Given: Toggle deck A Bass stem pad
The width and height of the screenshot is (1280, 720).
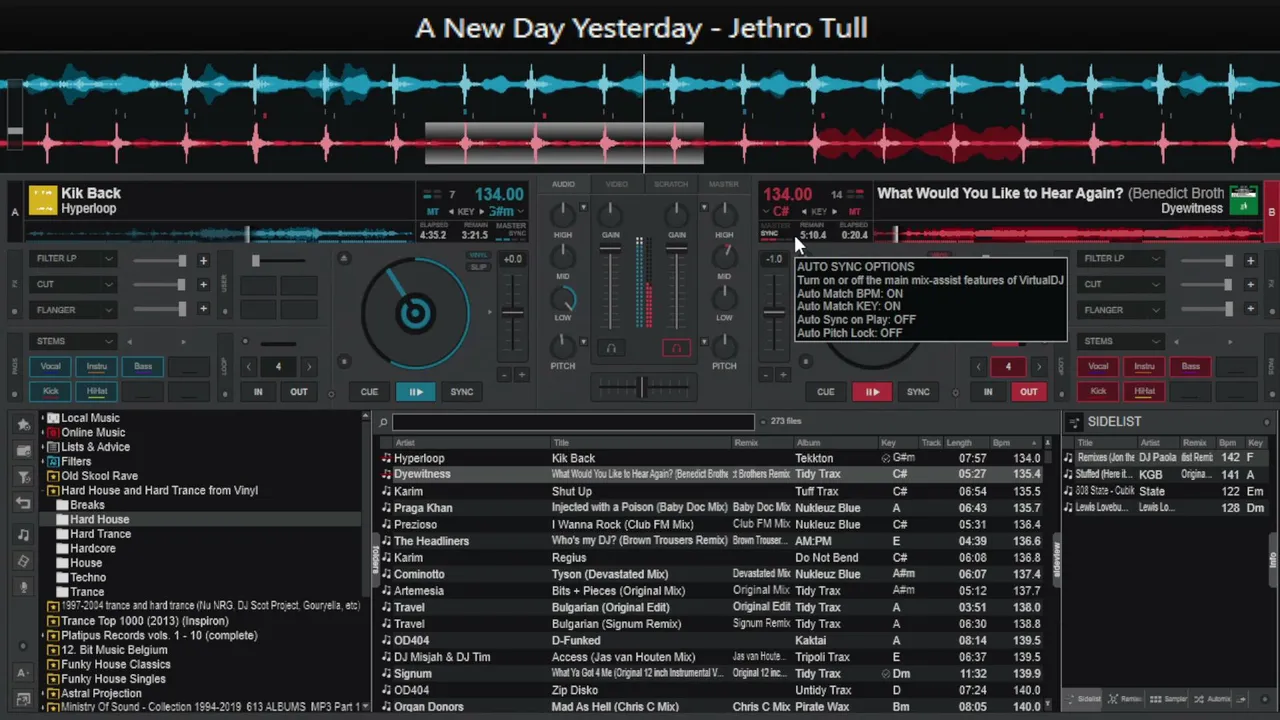Looking at the screenshot, I should click(143, 367).
